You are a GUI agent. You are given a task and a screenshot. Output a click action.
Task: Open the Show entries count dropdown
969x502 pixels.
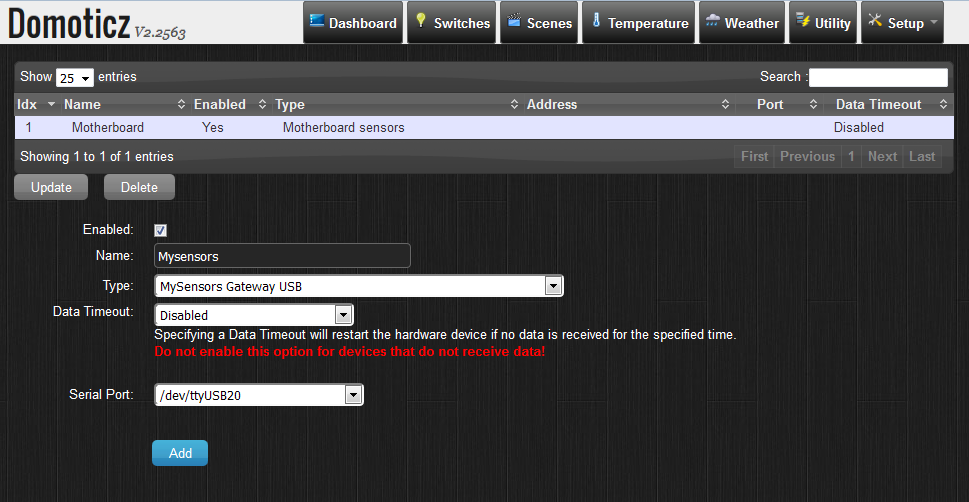click(74, 78)
